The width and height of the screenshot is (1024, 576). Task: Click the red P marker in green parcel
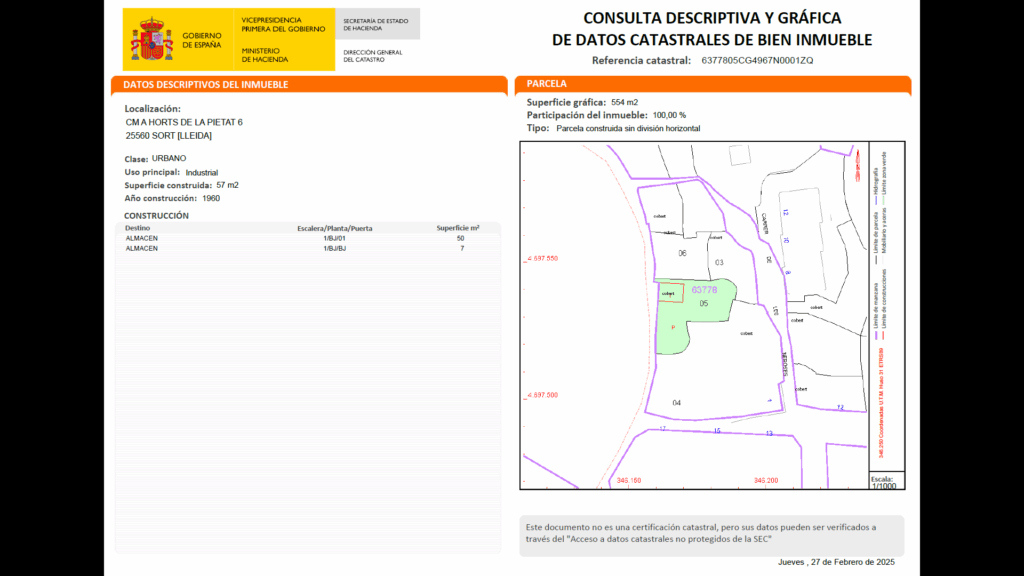[x=672, y=328]
